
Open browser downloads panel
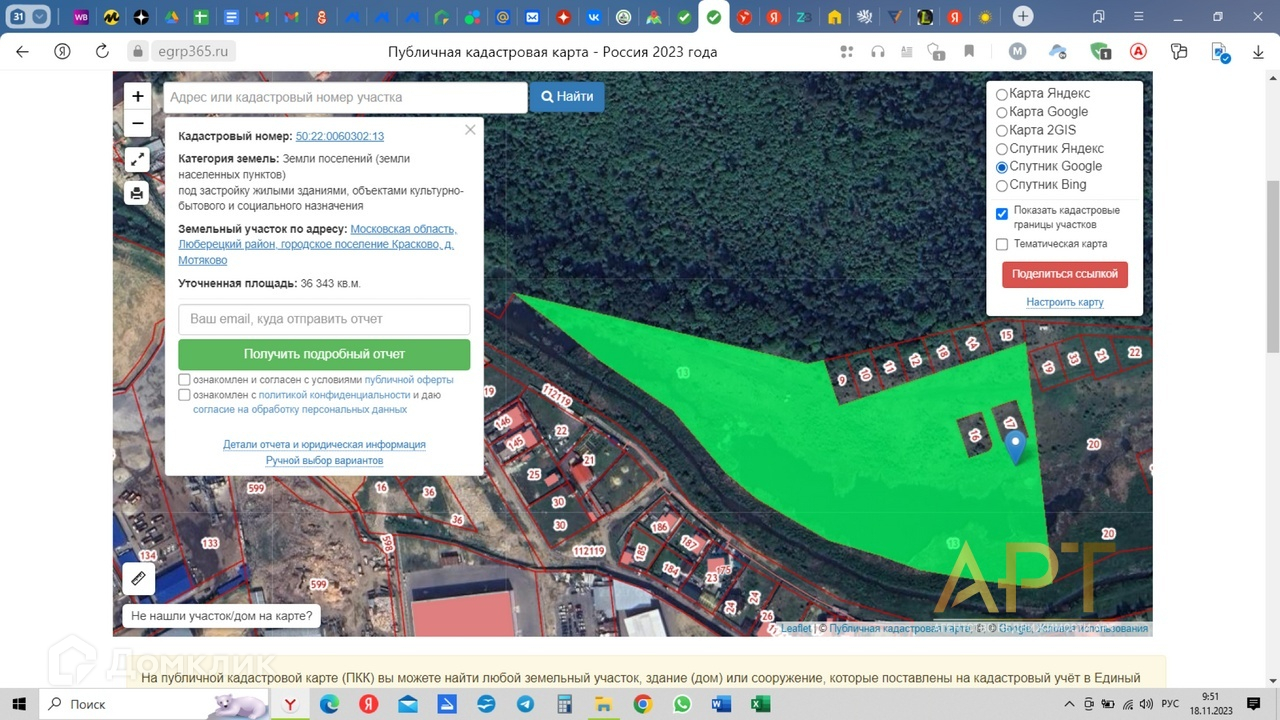pyautogui.click(x=1257, y=52)
